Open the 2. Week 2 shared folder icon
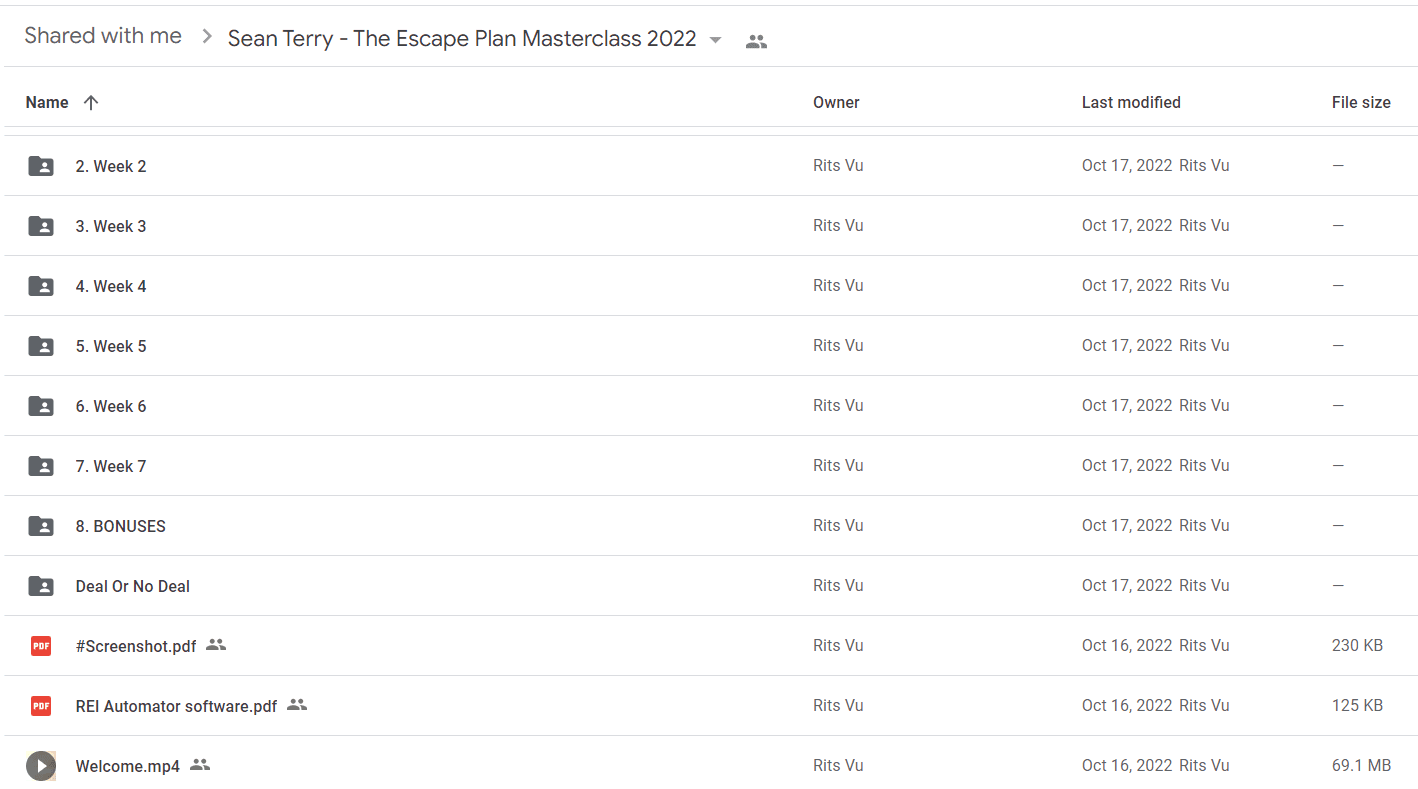The width and height of the screenshot is (1418, 789). click(x=41, y=166)
